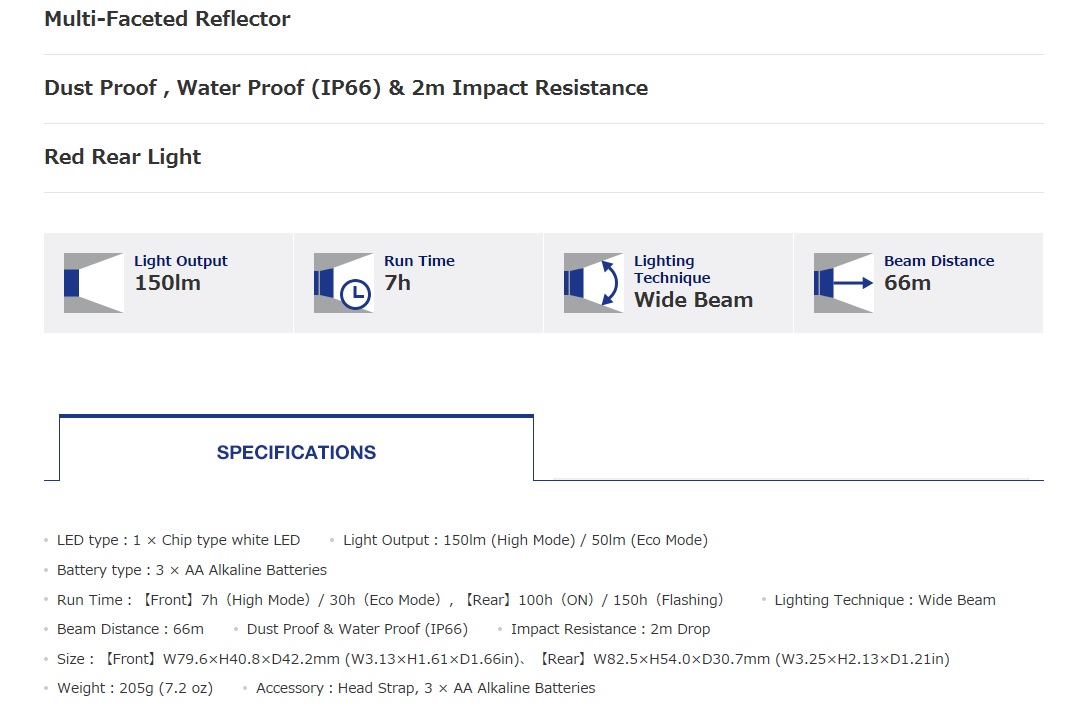Click the Accessory Head Strap specification
This screenshot has height=727, width=1079.
point(425,688)
